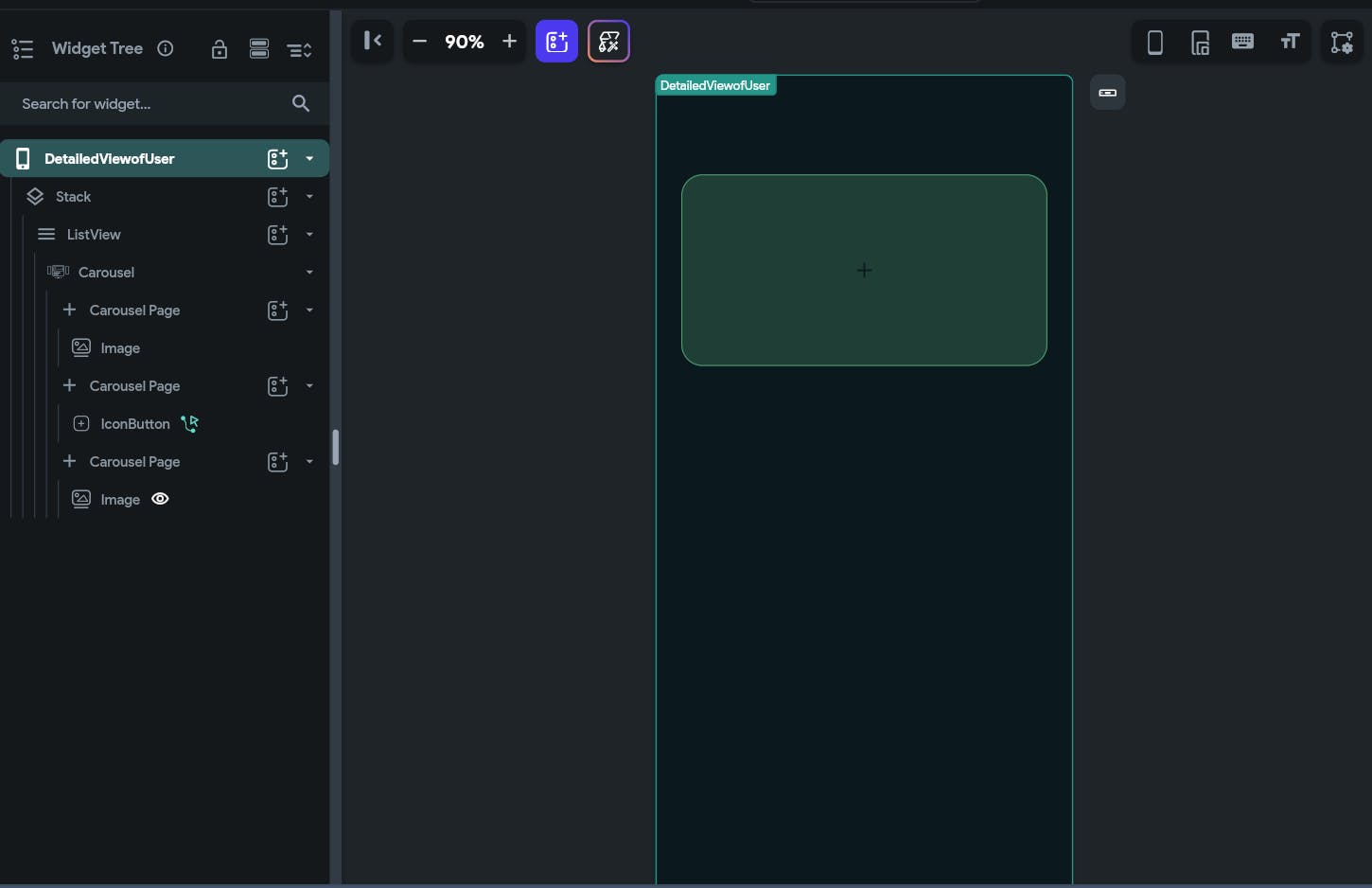
Task: Toggle the keyboard preview icon
Action: tap(1243, 42)
